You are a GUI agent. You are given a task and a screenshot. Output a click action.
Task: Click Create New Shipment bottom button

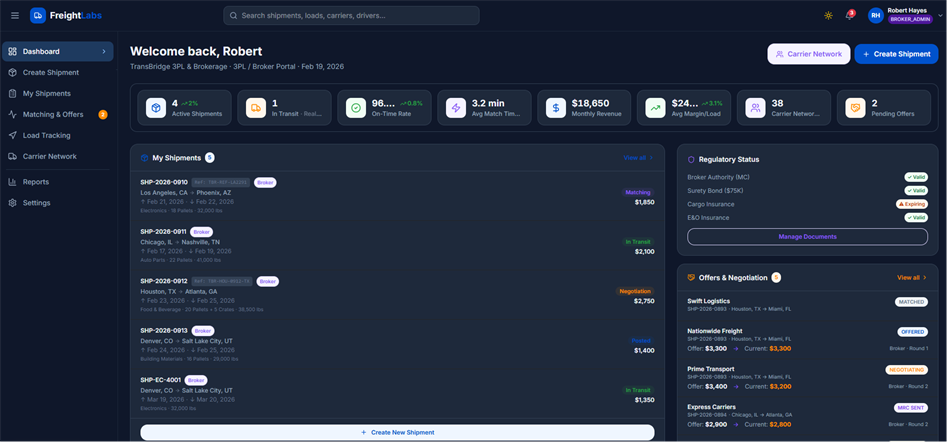click(397, 432)
